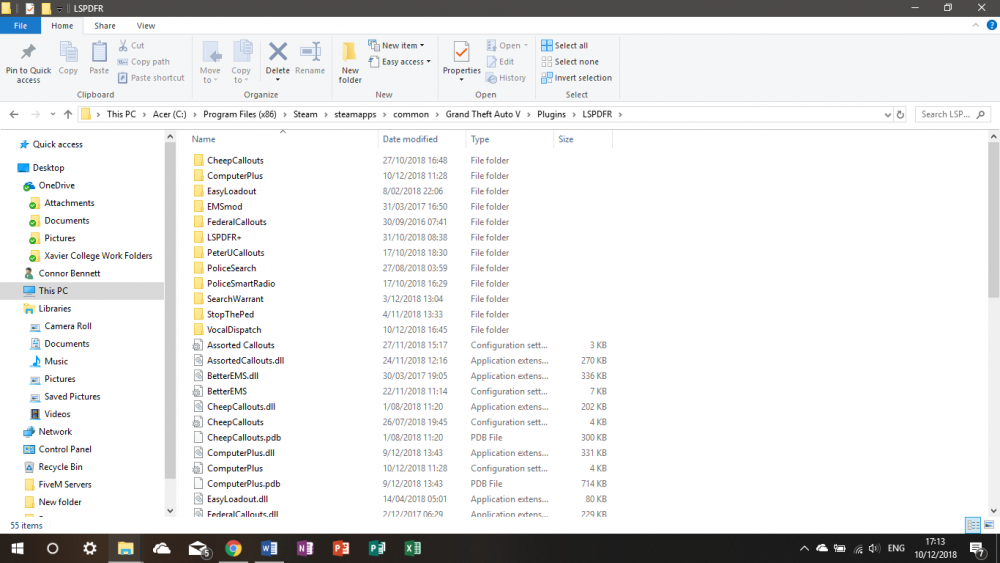The height and width of the screenshot is (563, 1000).
Task: Click Steam in the address breadcrumb
Action: (x=305, y=114)
